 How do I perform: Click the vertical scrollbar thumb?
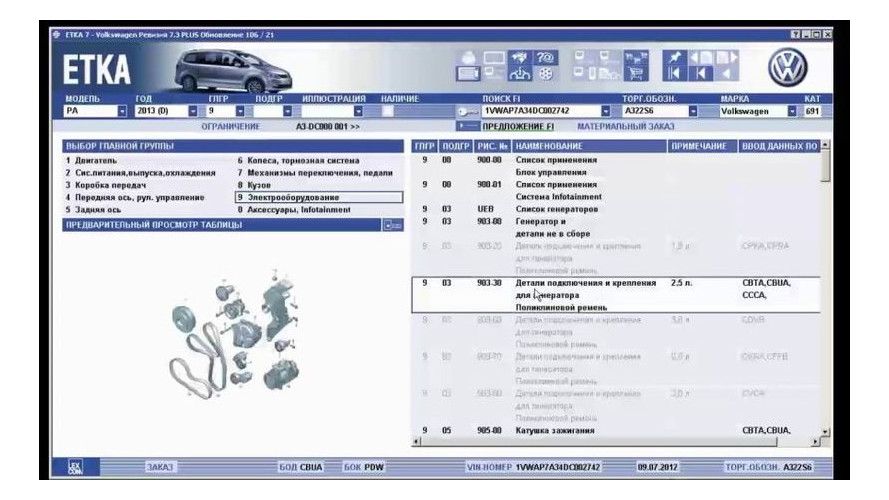point(826,166)
